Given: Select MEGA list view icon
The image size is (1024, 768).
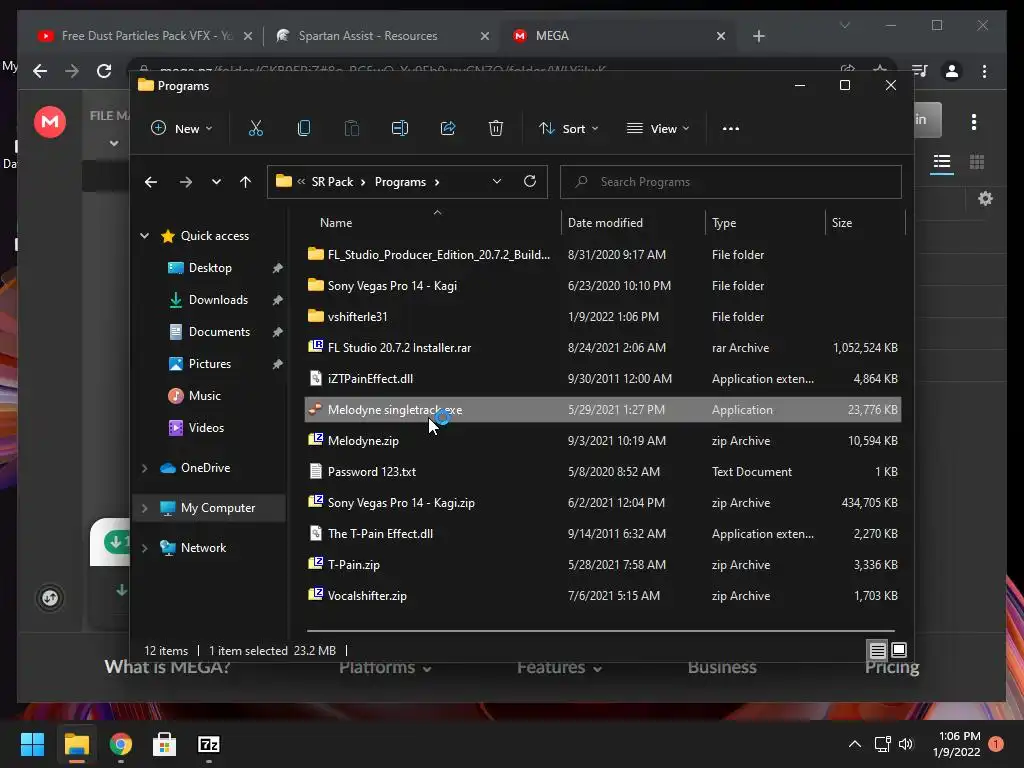Looking at the screenshot, I should pyautogui.click(x=942, y=162).
